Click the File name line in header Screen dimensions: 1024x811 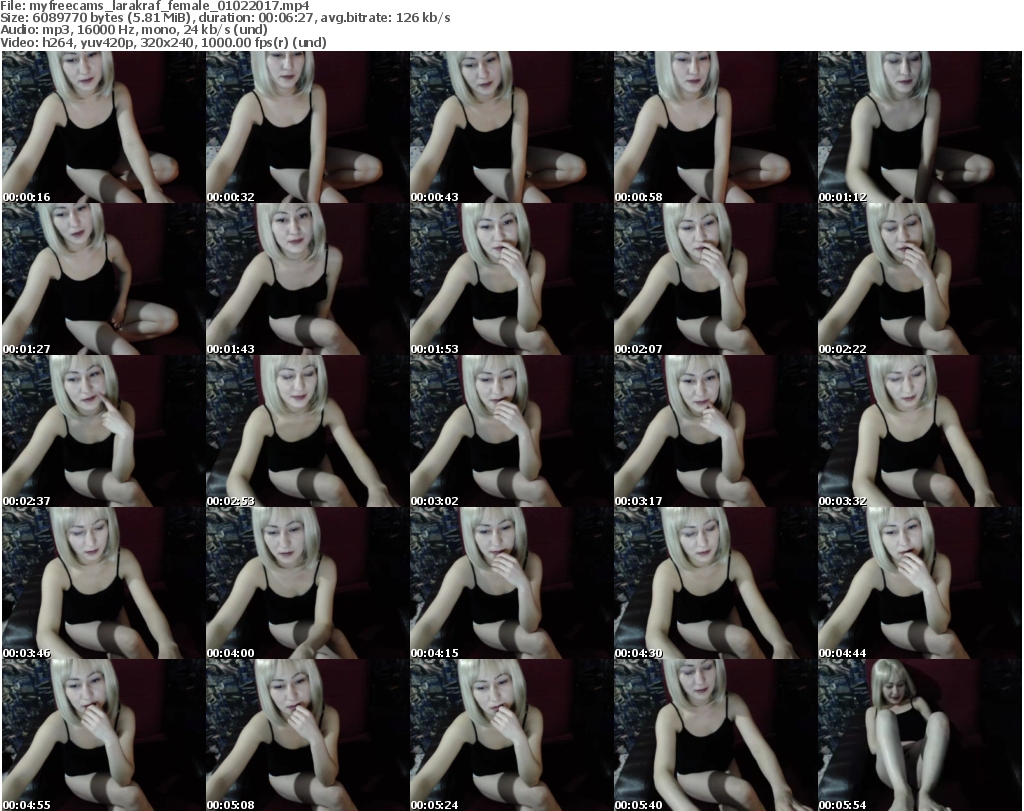coord(155,6)
